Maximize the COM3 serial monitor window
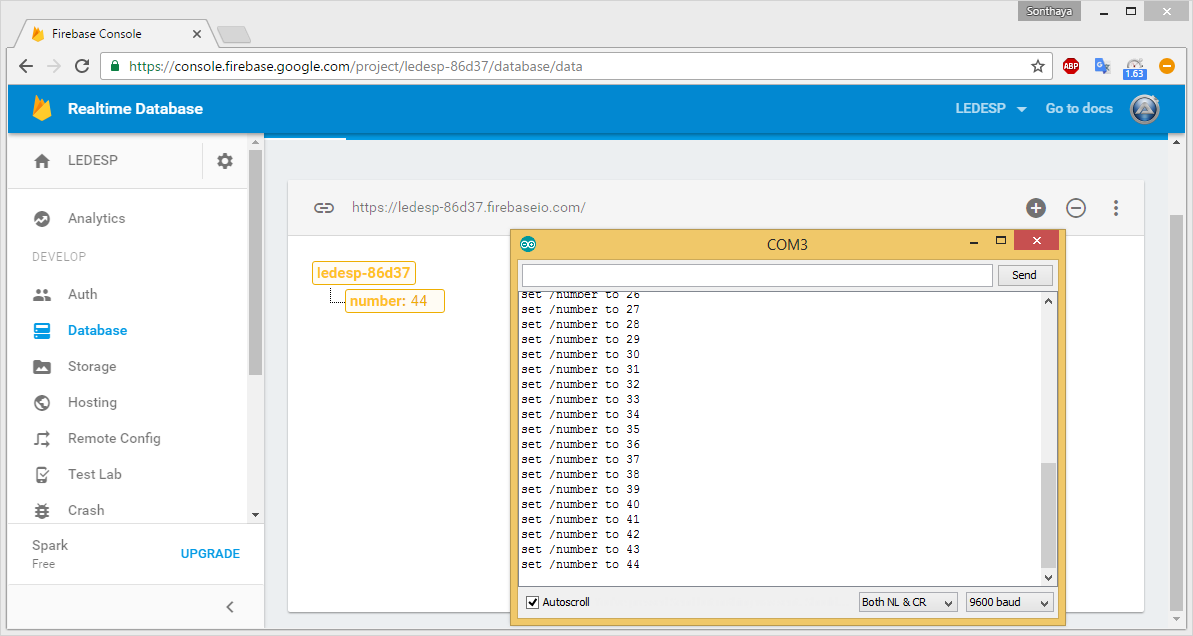 [1001, 240]
